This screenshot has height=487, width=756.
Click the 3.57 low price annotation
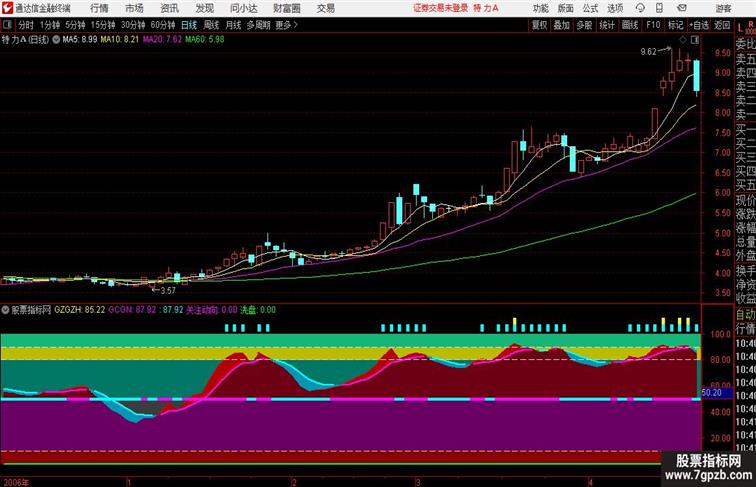click(x=168, y=290)
